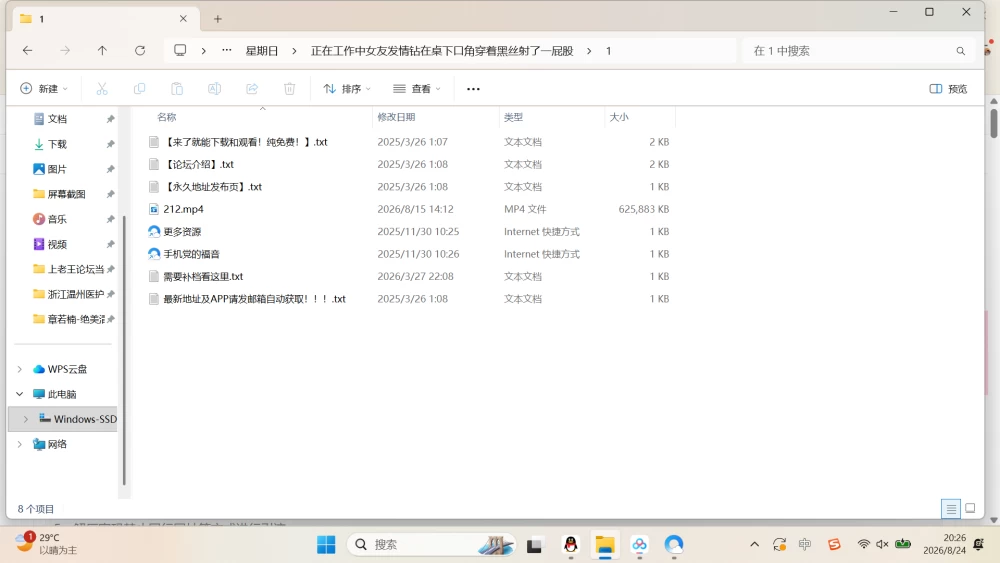1000x563 pixels.
Task: Navigate to 星期日 breadcrumb
Action: coord(262,51)
